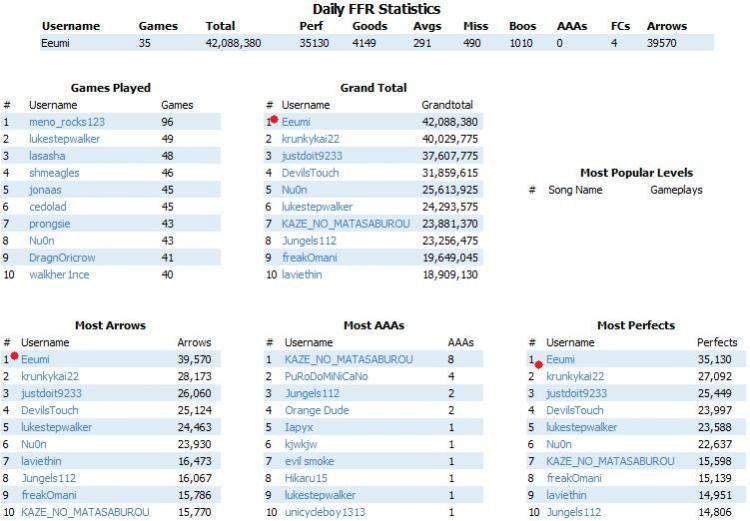Click DragnOricrow in Games Played list
This screenshot has width=750, height=521.
[62, 258]
